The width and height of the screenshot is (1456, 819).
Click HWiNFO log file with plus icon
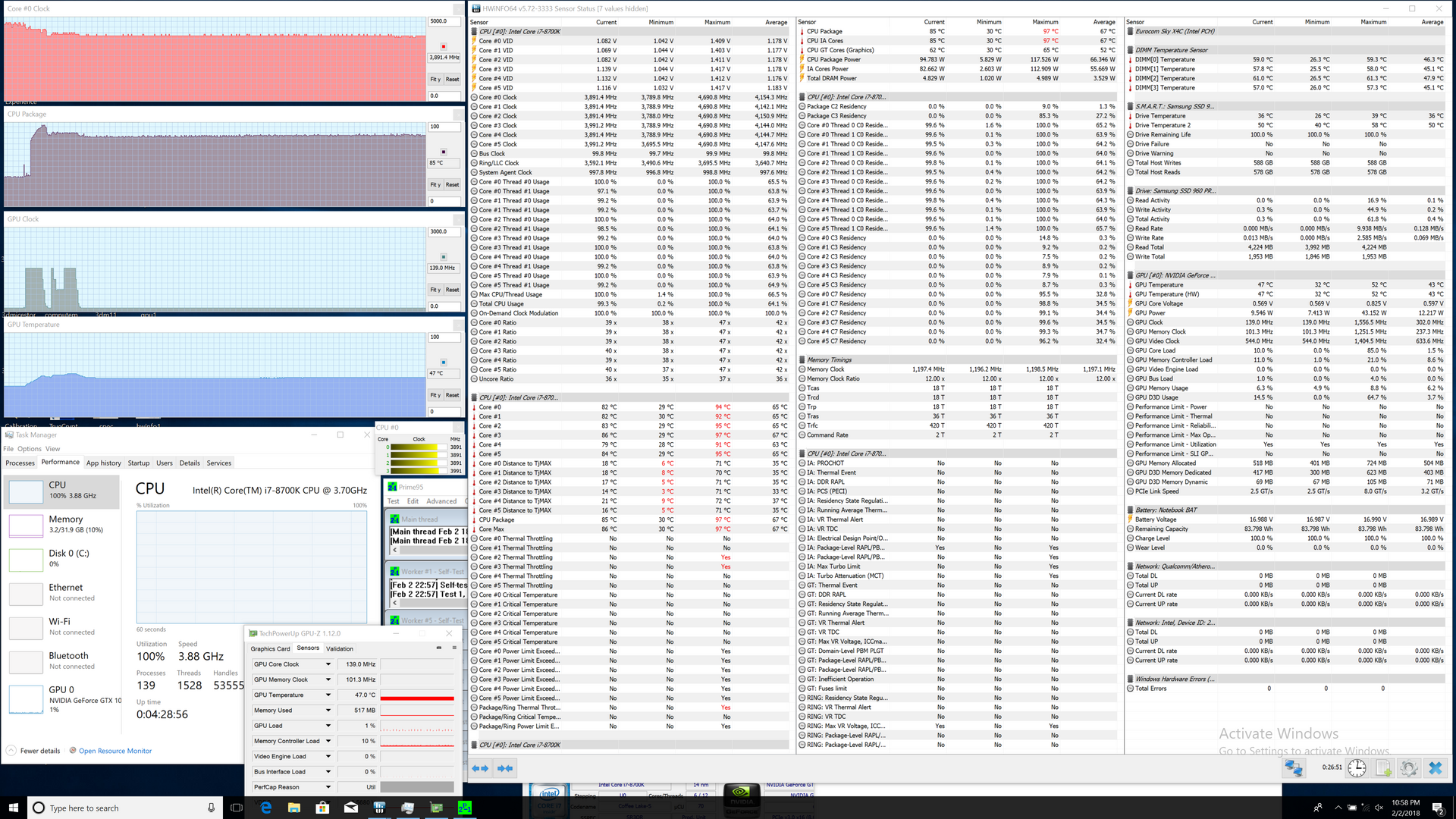pyautogui.click(x=1383, y=768)
